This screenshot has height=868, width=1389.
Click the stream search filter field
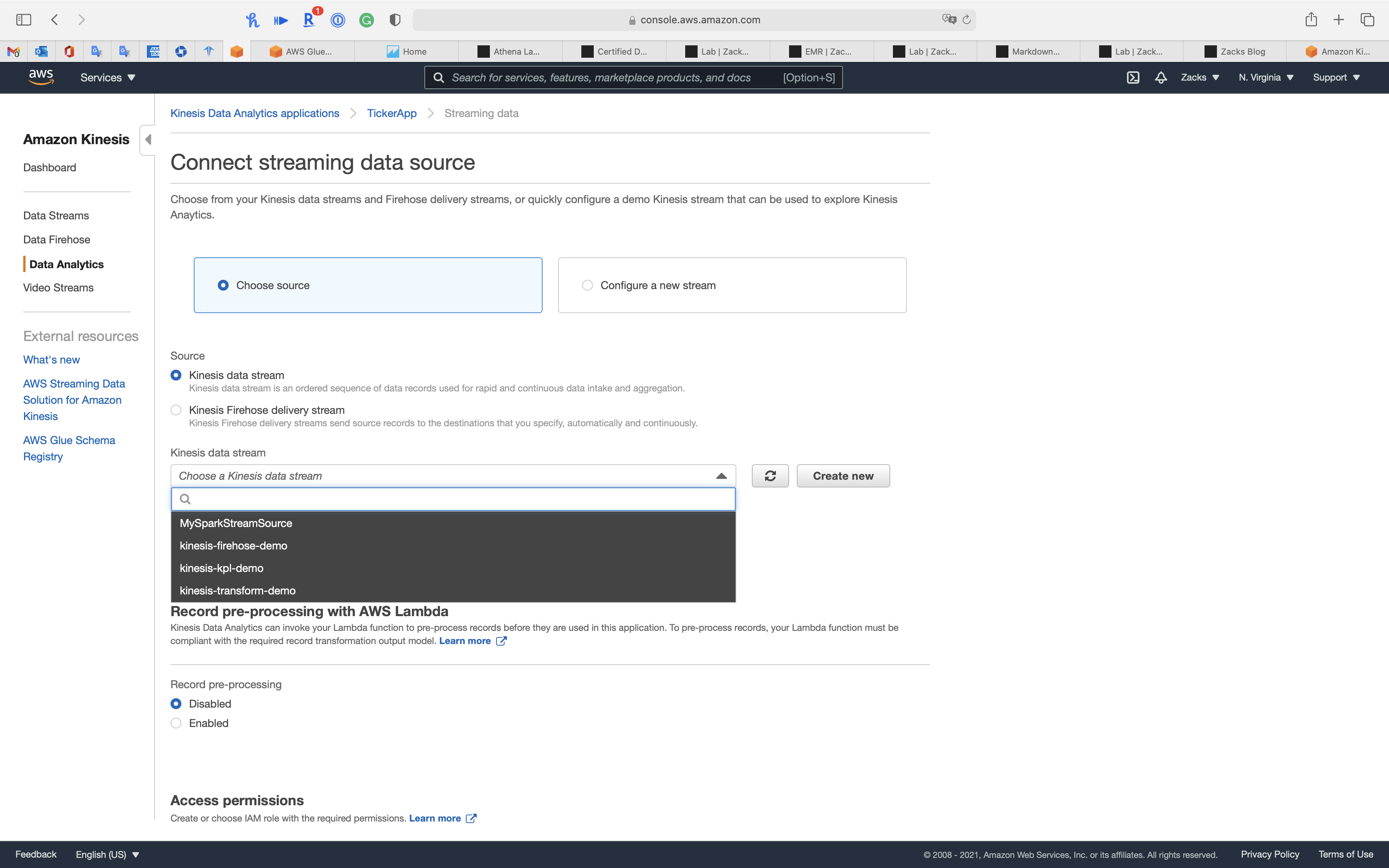[453, 499]
